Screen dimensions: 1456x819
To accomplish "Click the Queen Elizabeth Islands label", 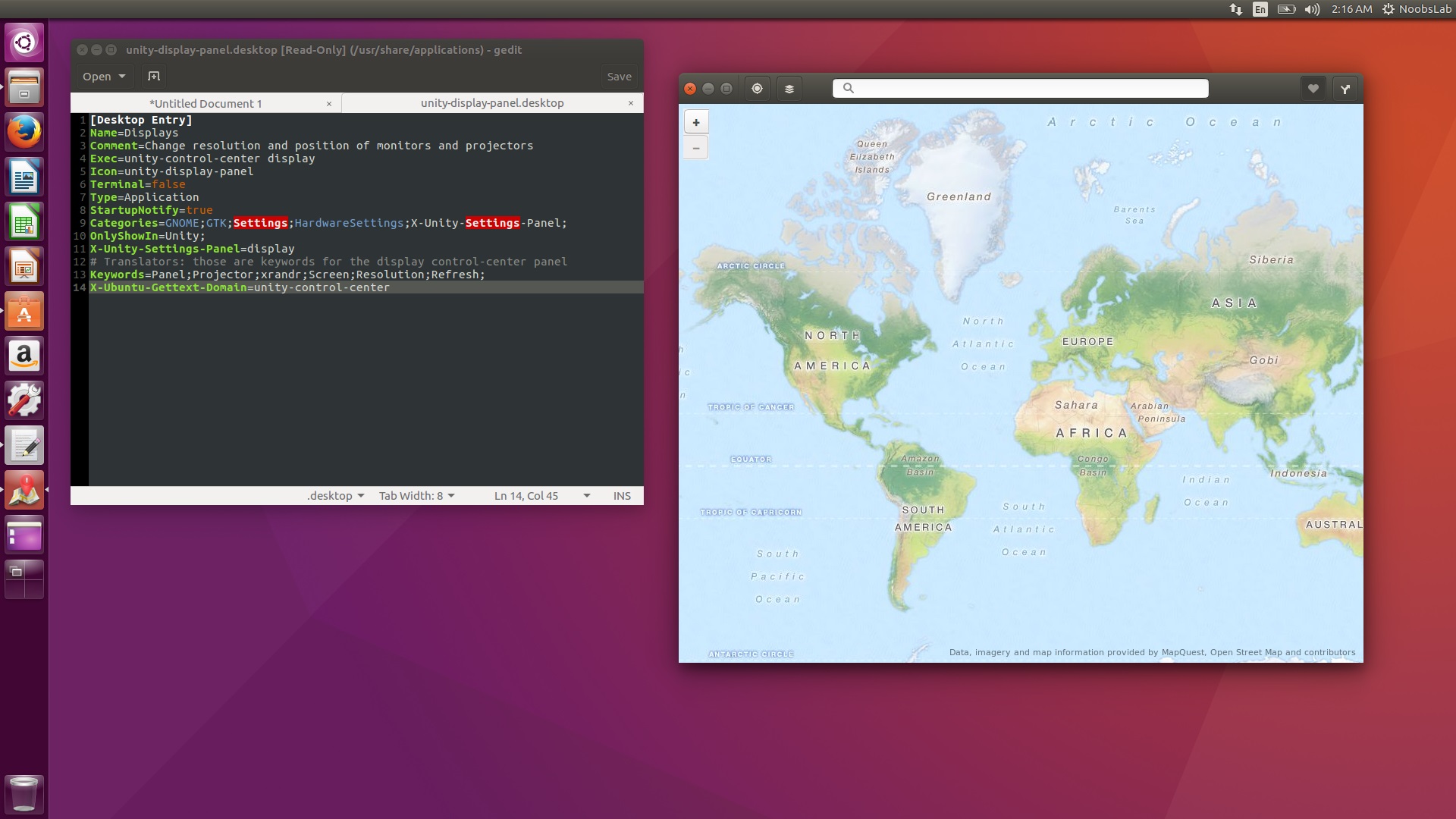I will click(x=872, y=157).
